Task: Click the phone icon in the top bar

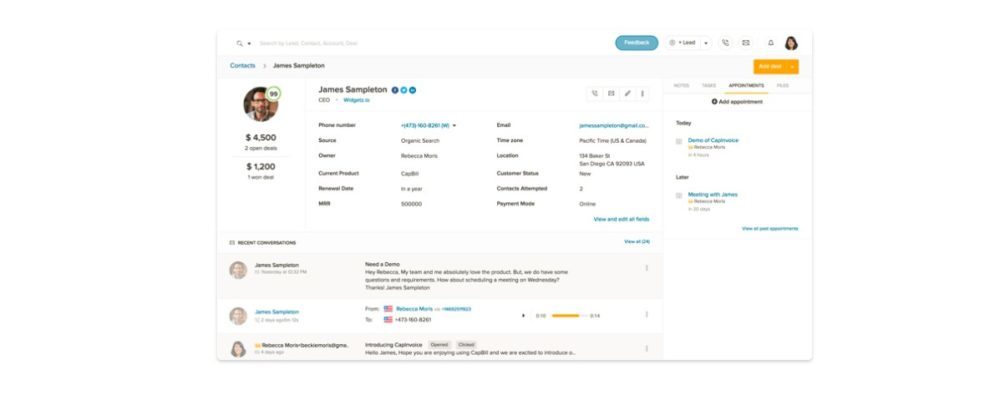Action: coord(725,43)
